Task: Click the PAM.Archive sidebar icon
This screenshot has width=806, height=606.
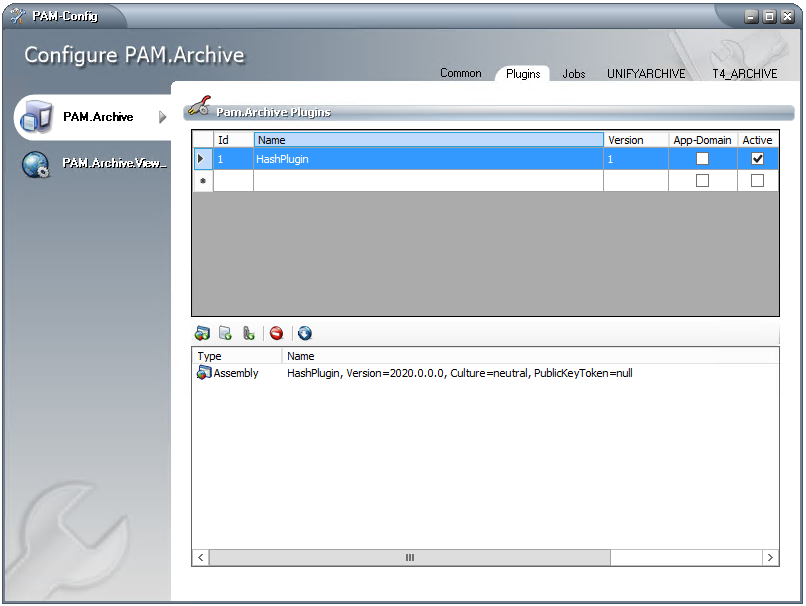Action: [36, 117]
